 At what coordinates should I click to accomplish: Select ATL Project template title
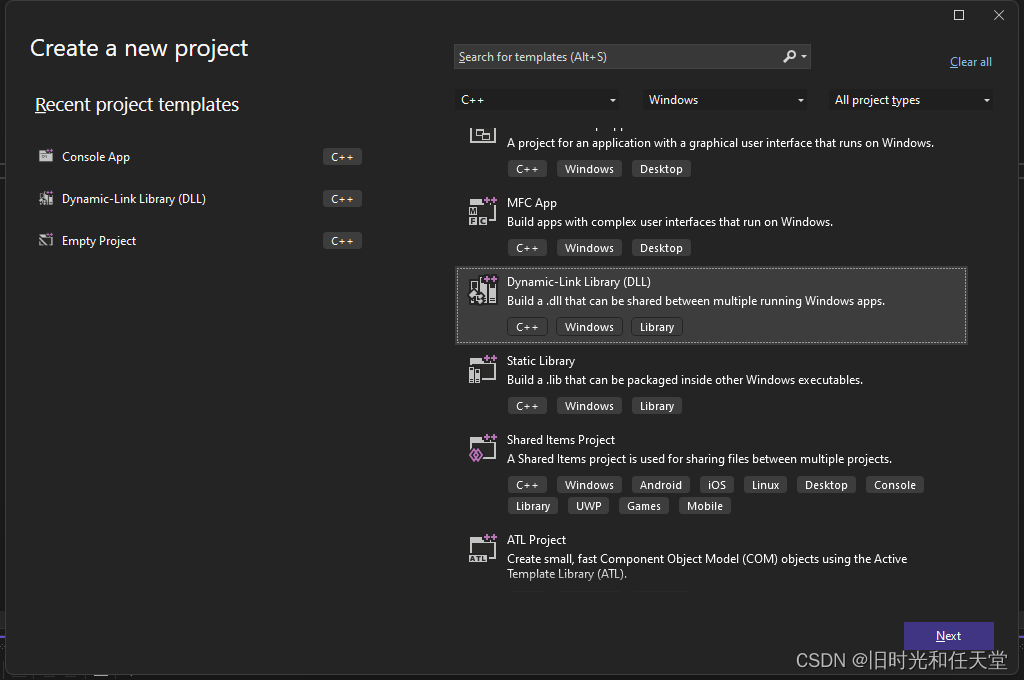point(536,540)
